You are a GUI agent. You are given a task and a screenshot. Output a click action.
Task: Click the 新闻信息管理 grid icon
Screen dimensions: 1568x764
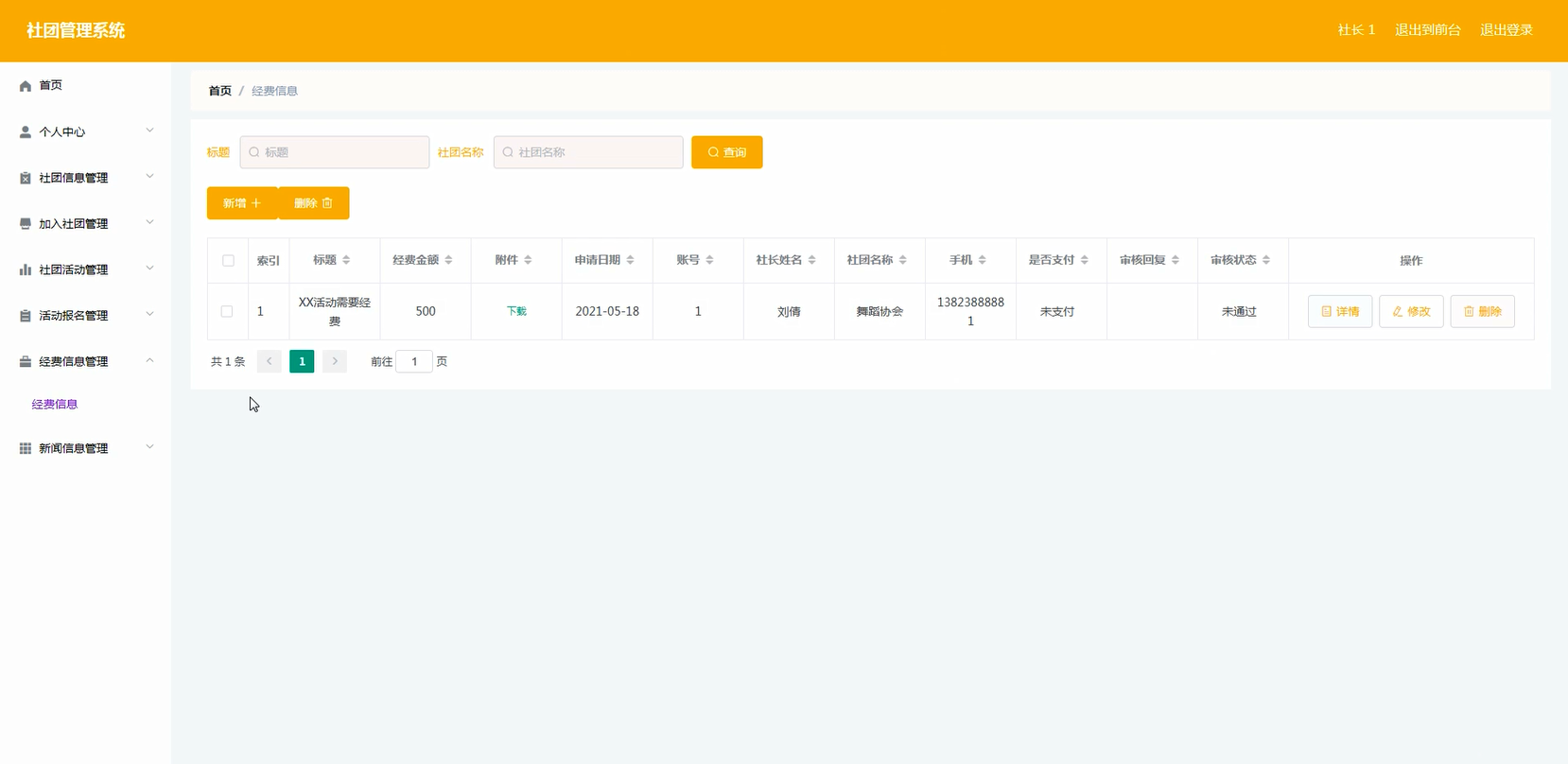(x=26, y=448)
